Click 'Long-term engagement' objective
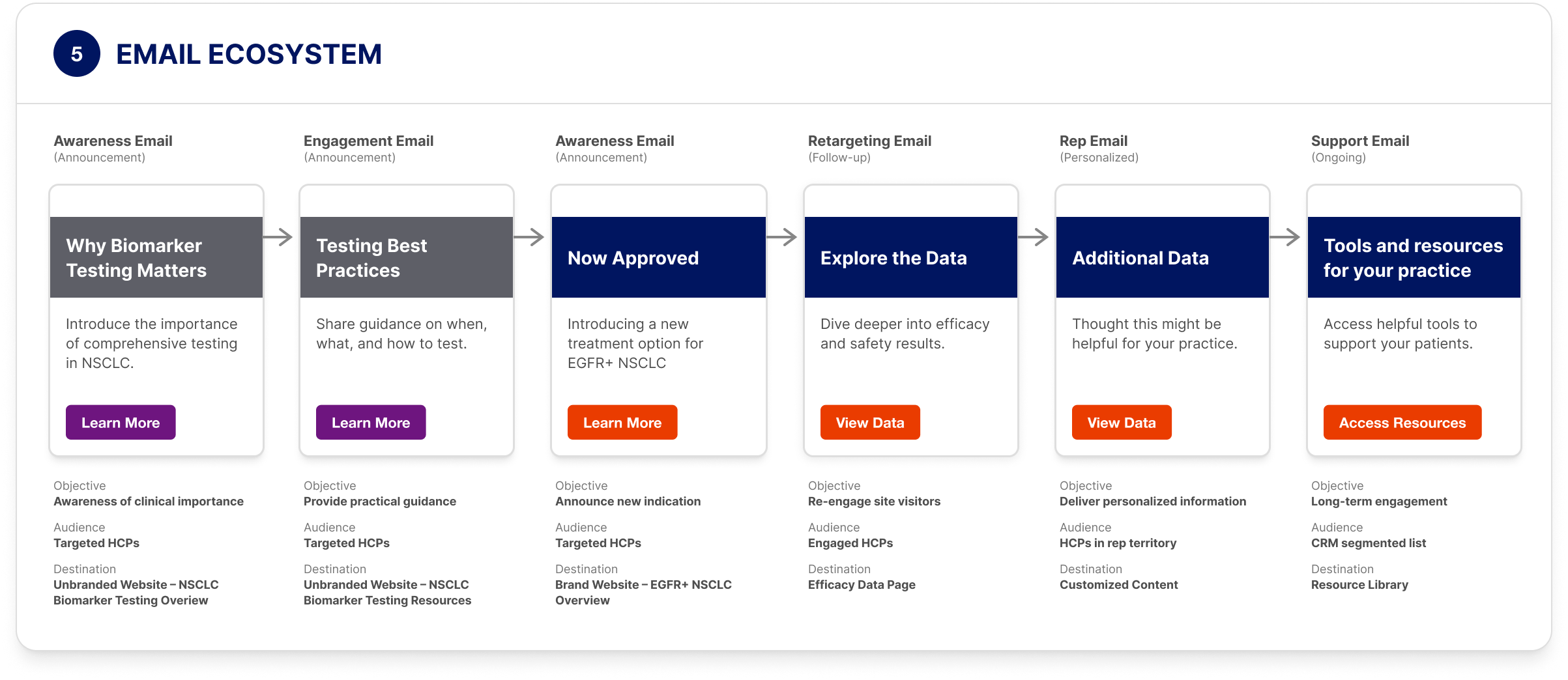This screenshot has height=680, width=1568. [1379, 502]
